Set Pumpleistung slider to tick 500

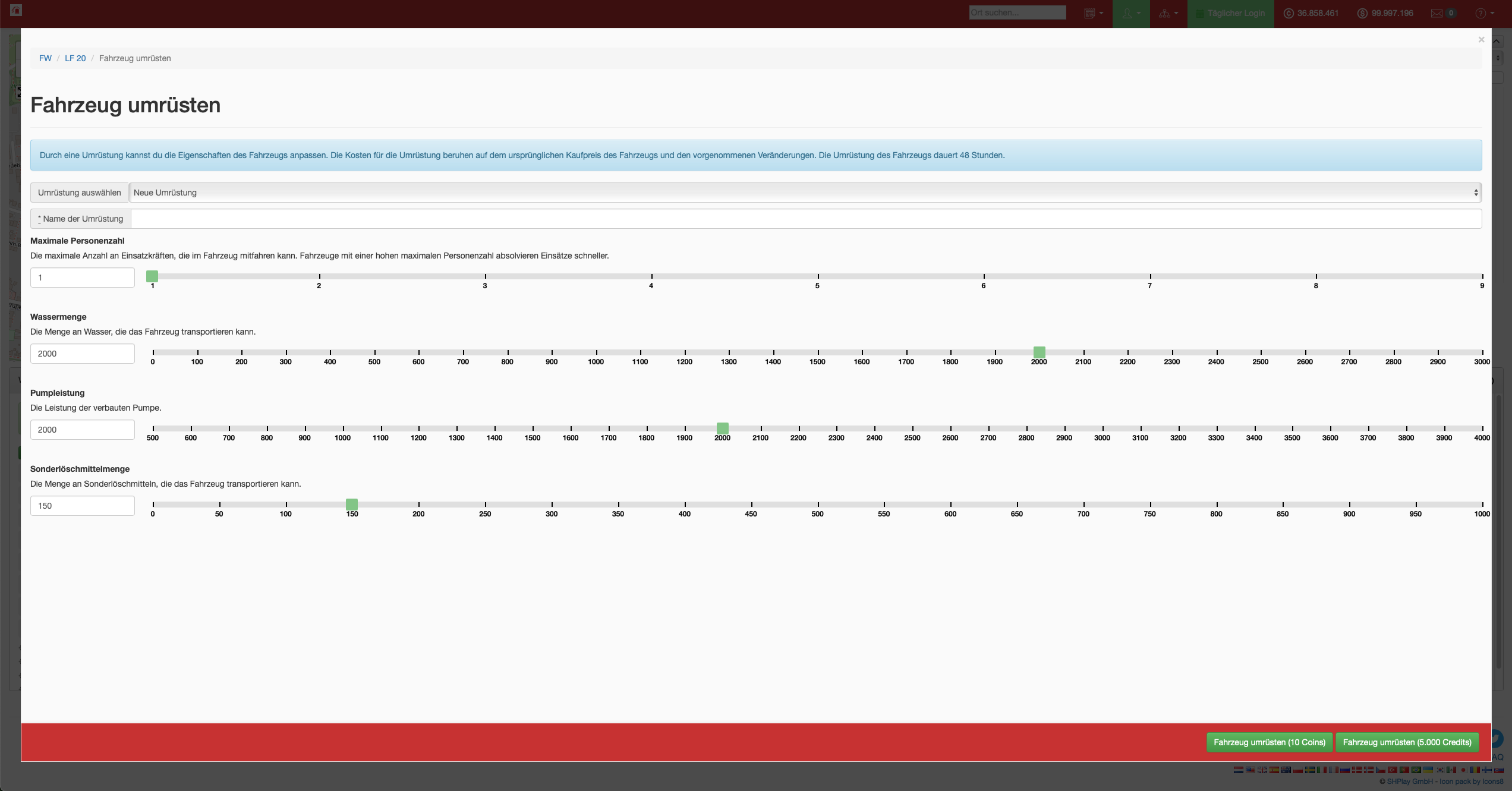[x=153, y=428]
